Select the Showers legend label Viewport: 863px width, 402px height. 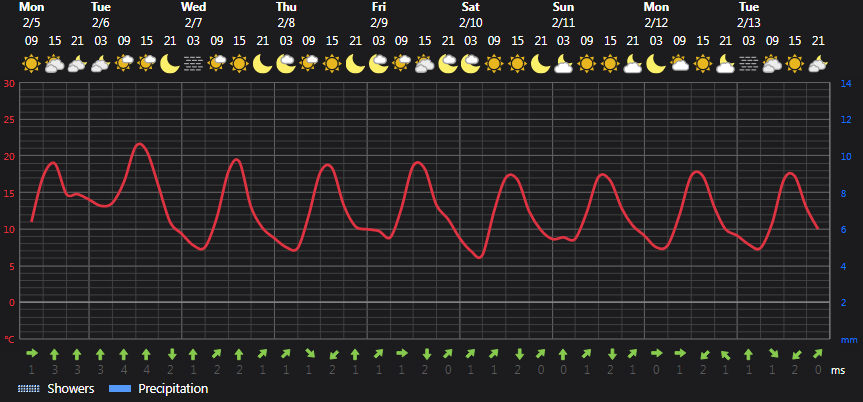click(x=71, y=389)
